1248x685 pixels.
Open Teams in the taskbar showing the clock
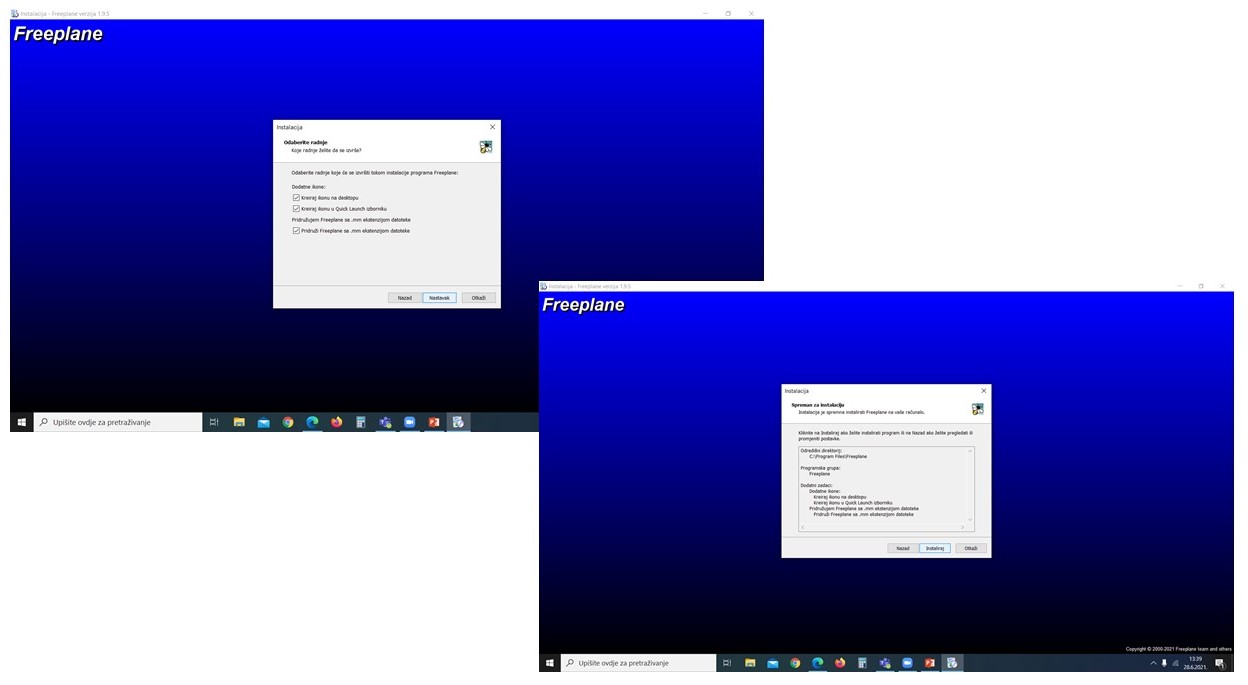click(x=885, y=663)
